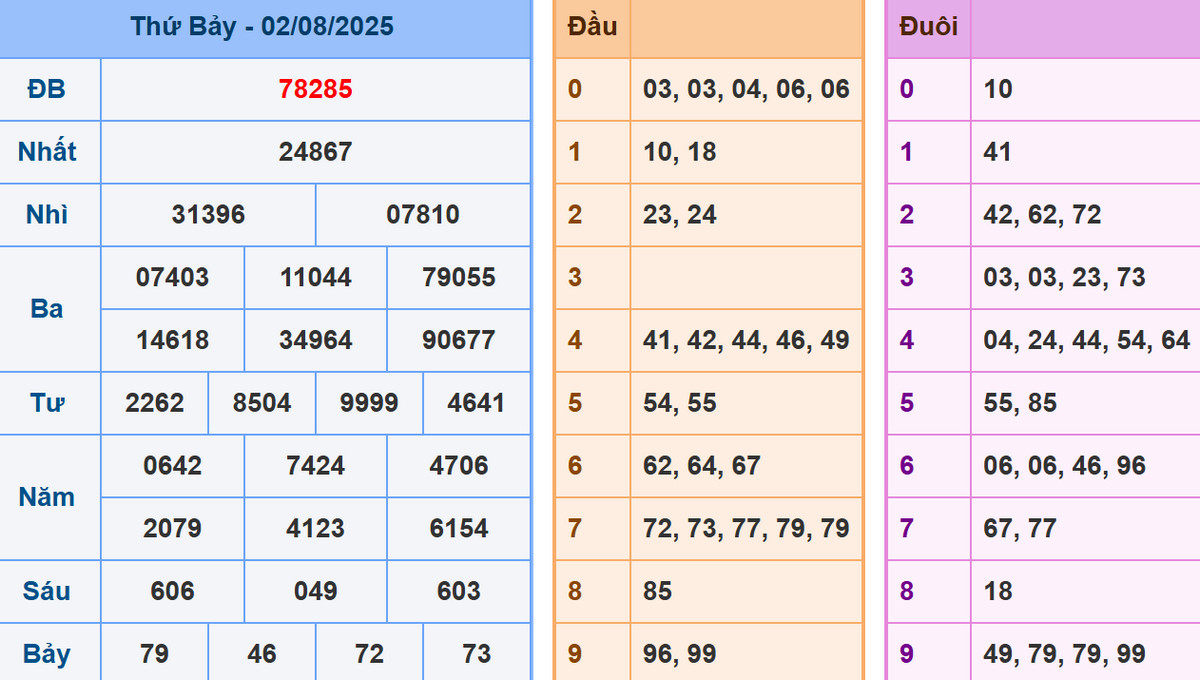Click the first prize number 24867
Image resolution: width=1200 pixels, height=680 pixels.
click(x=315, y=152)
